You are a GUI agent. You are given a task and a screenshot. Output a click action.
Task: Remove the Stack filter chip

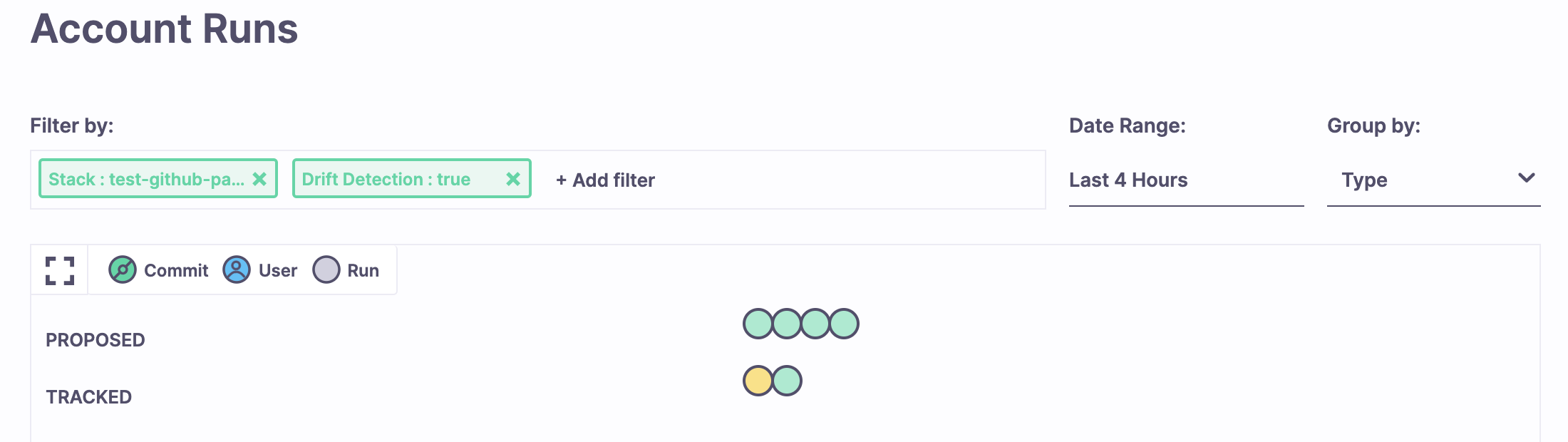[260, 179]
